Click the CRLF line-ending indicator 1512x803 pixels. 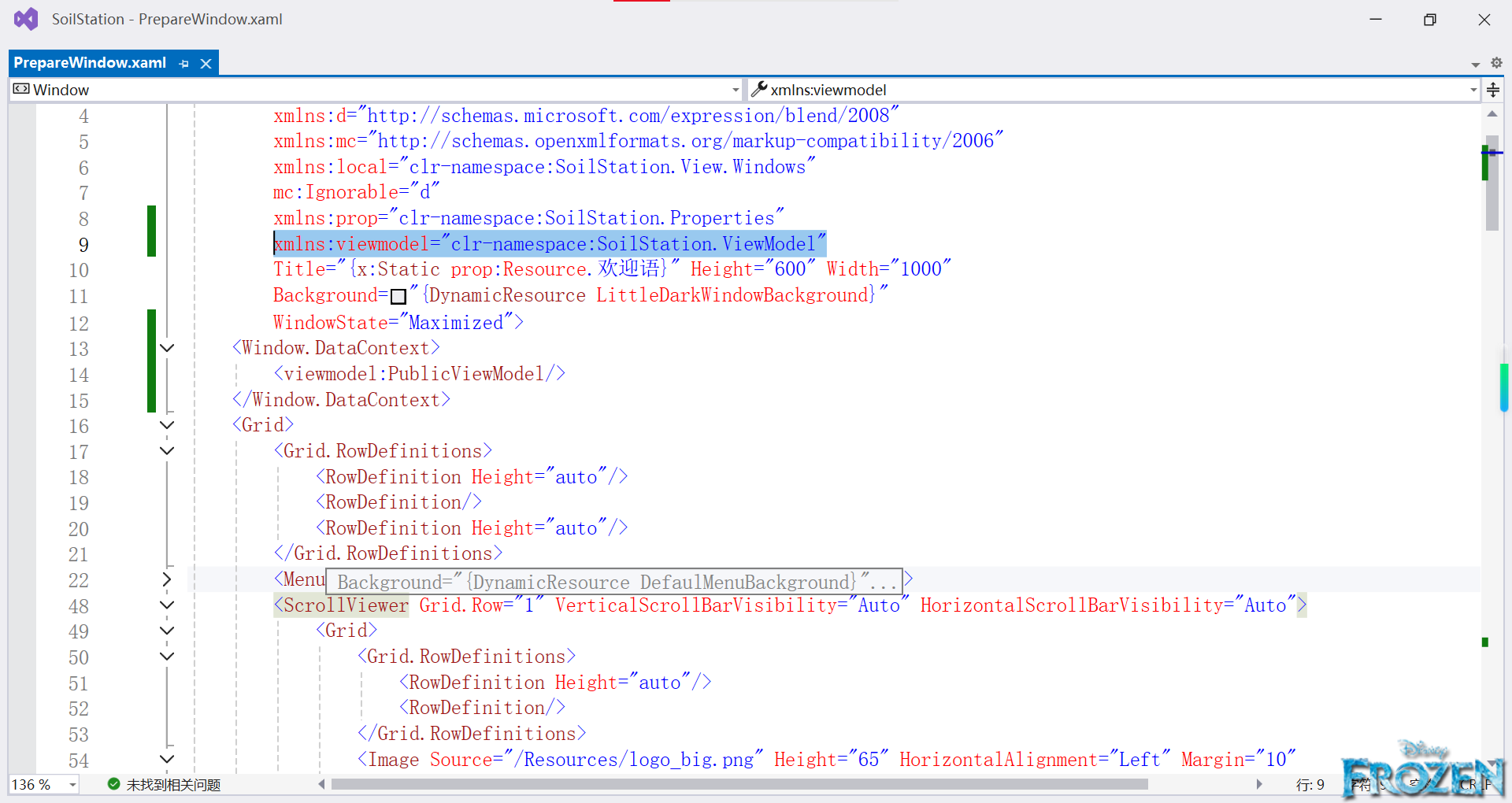coord(1474,784)
